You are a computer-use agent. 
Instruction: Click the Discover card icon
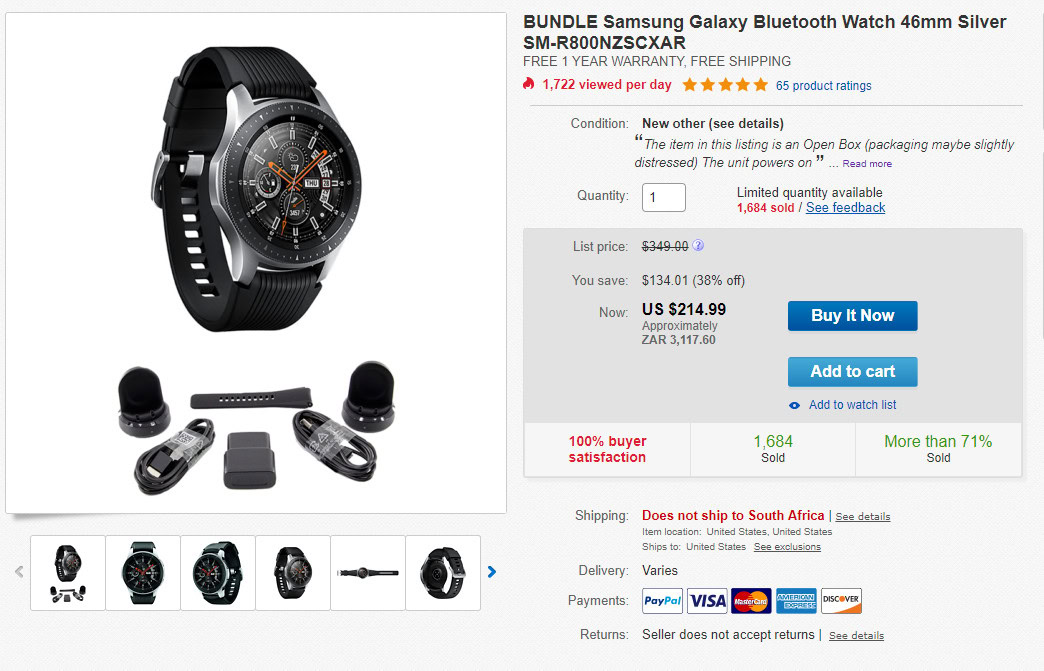pyautogui.click(x=841, y=601)
